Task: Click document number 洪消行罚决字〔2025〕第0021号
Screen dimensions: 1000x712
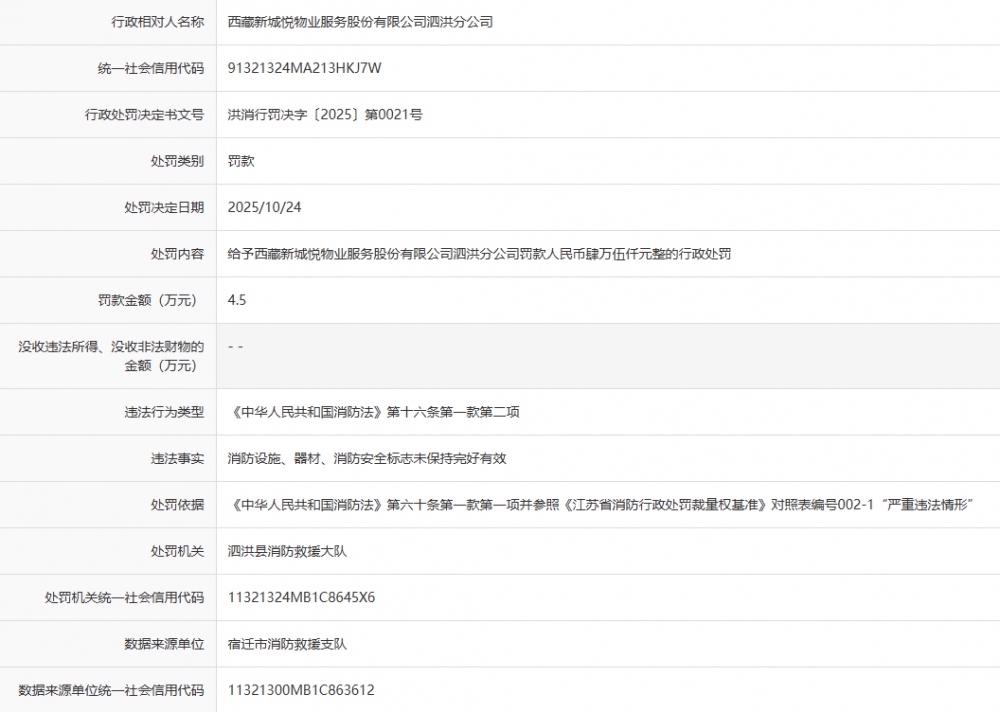Action: point(325,115)
